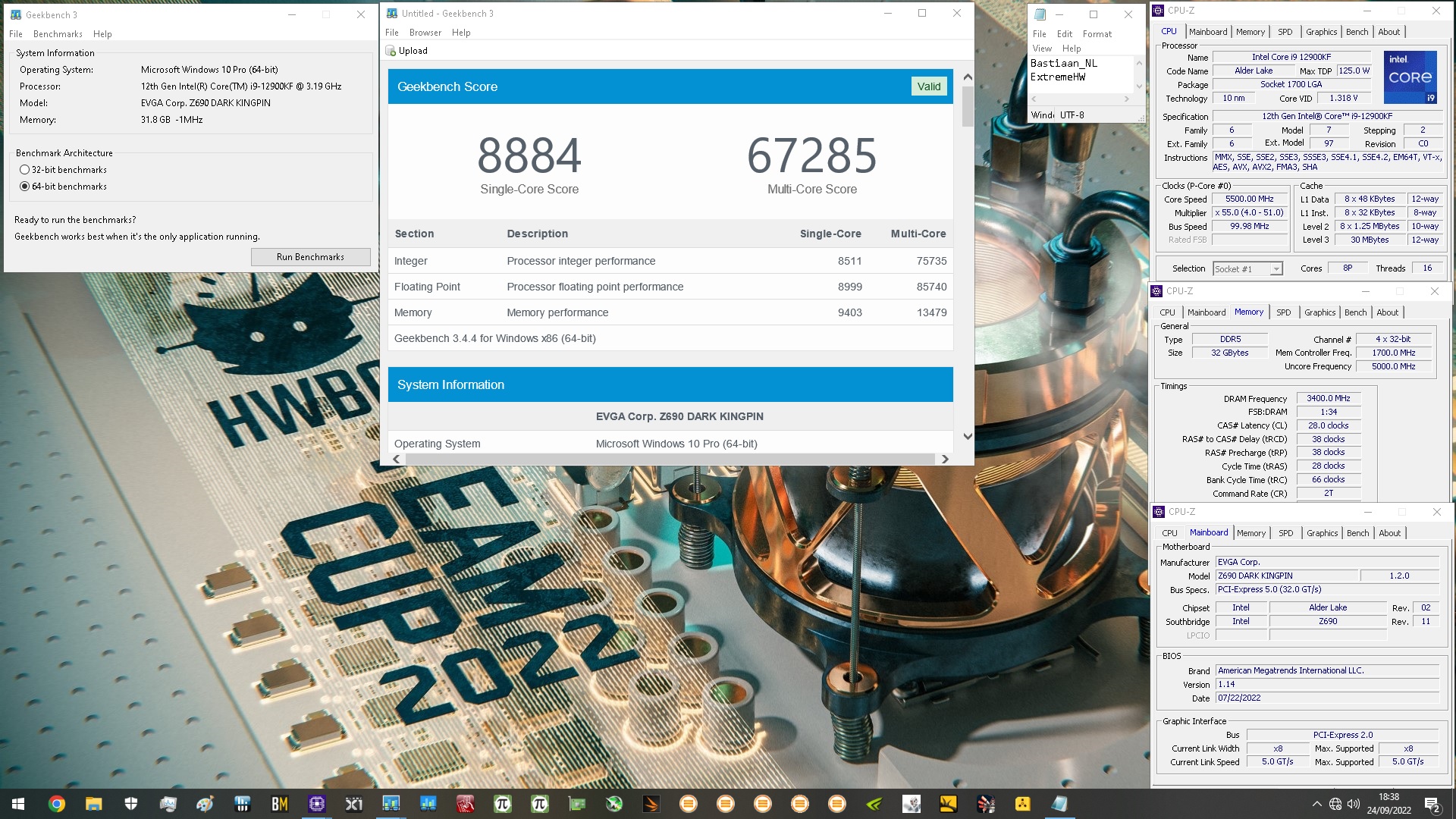The height and width of the screenshot is (819, 1456).
Task: Click the BIOS Version 1.14 field
Action: pos(1327,684)
